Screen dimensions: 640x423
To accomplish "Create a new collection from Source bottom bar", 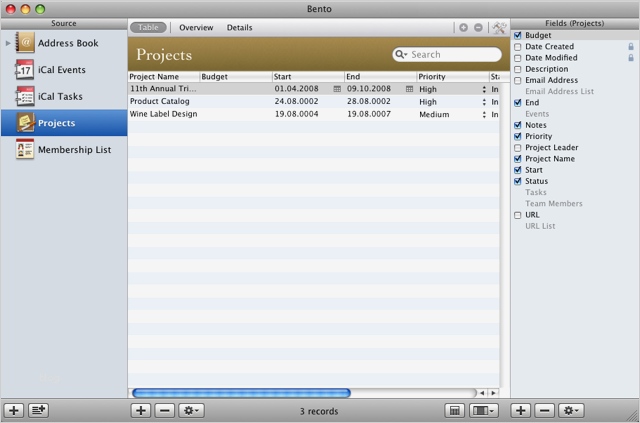I will click(39, 410).
